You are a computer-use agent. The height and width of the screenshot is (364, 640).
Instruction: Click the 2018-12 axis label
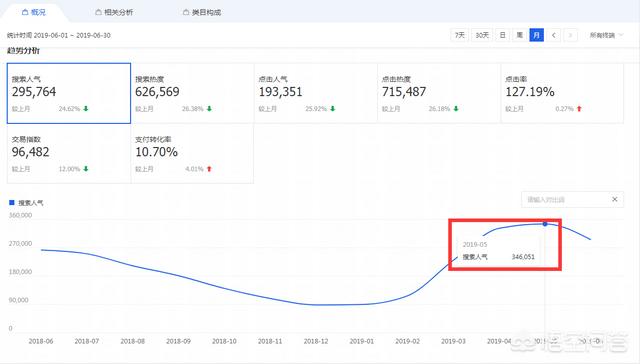click(x=316, y=341)
